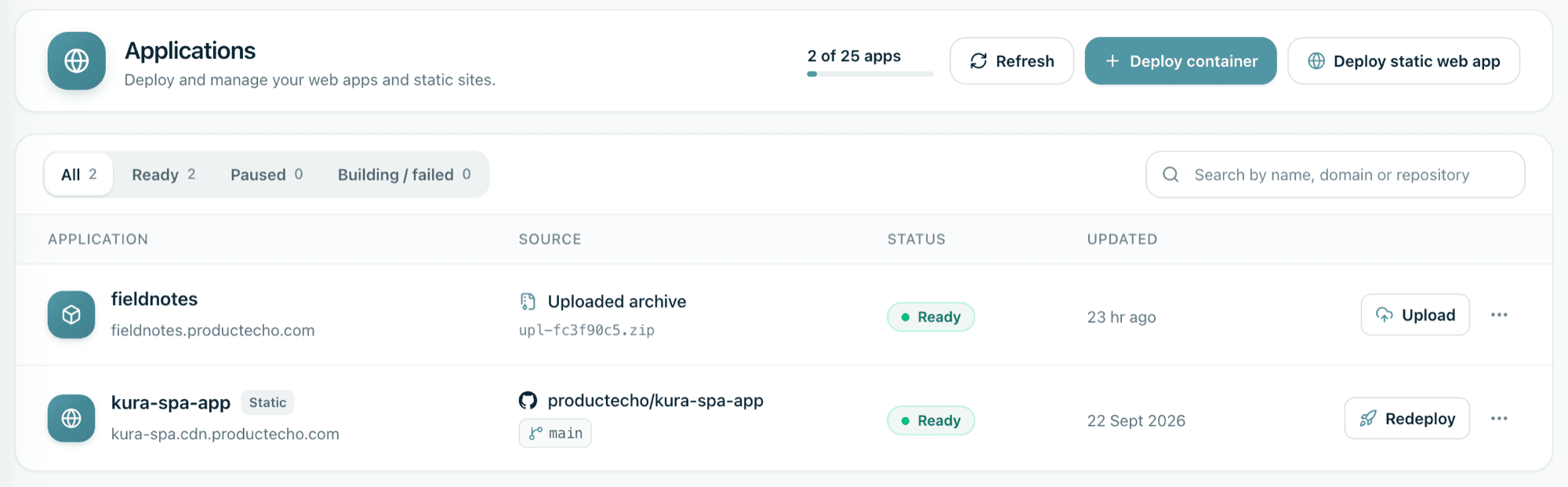The width and height of the screenshot is (1568, 487).
Task: Click the SOURCE column header
Action: click(x=550, y=239)
